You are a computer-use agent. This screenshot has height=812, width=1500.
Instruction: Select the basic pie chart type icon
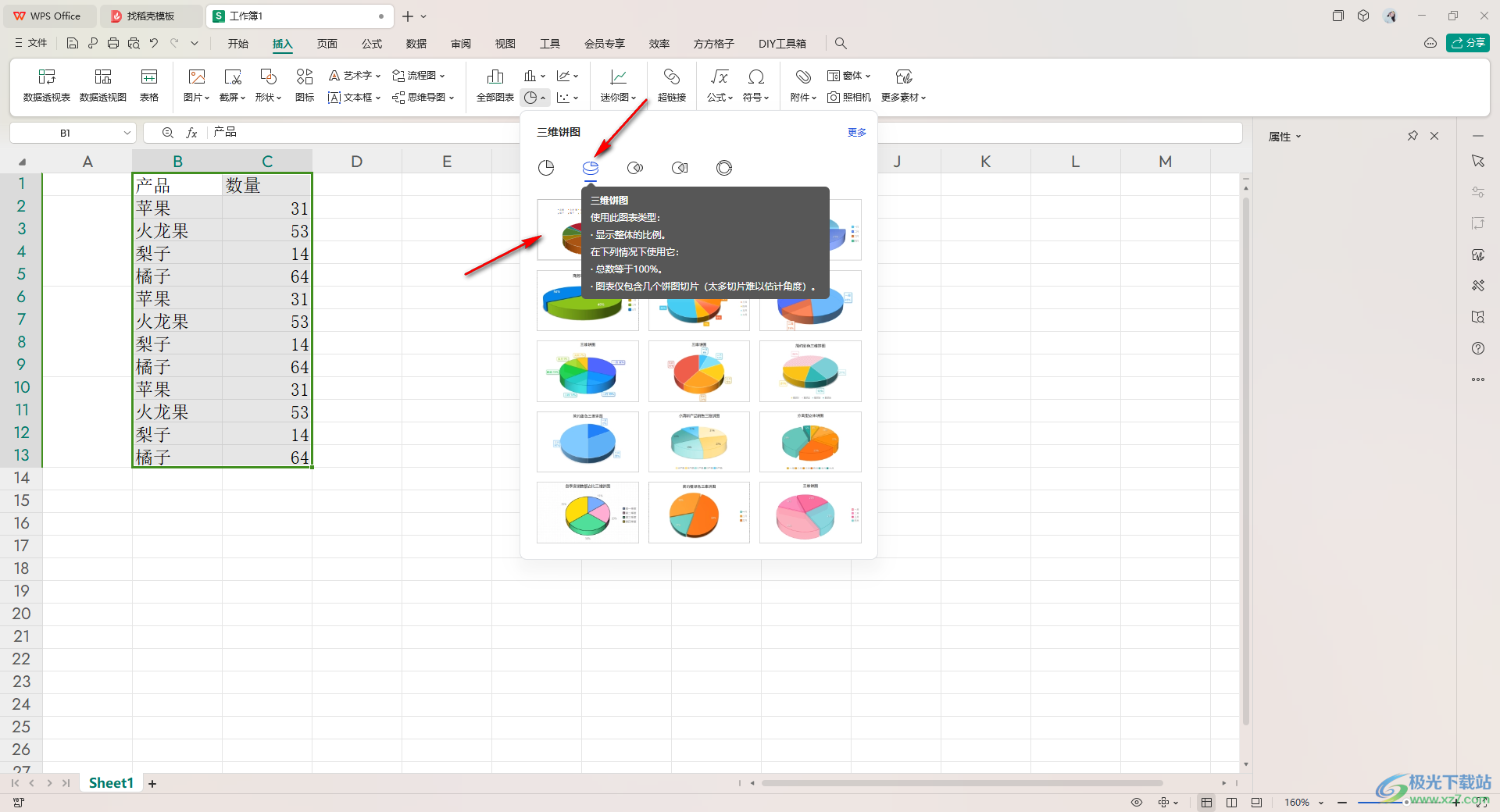546,168
